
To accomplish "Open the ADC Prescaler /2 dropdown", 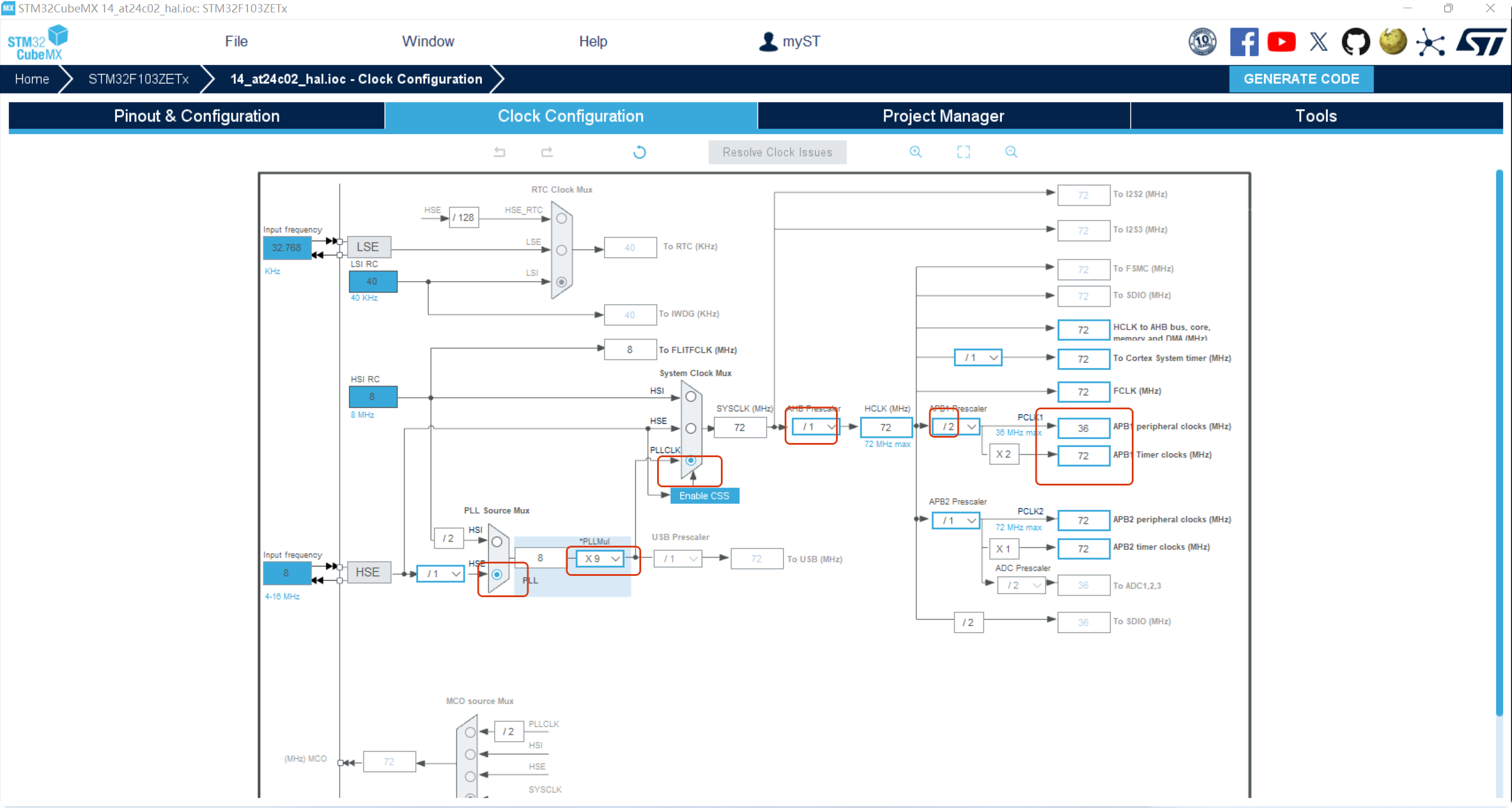I will pos(1022,585).
